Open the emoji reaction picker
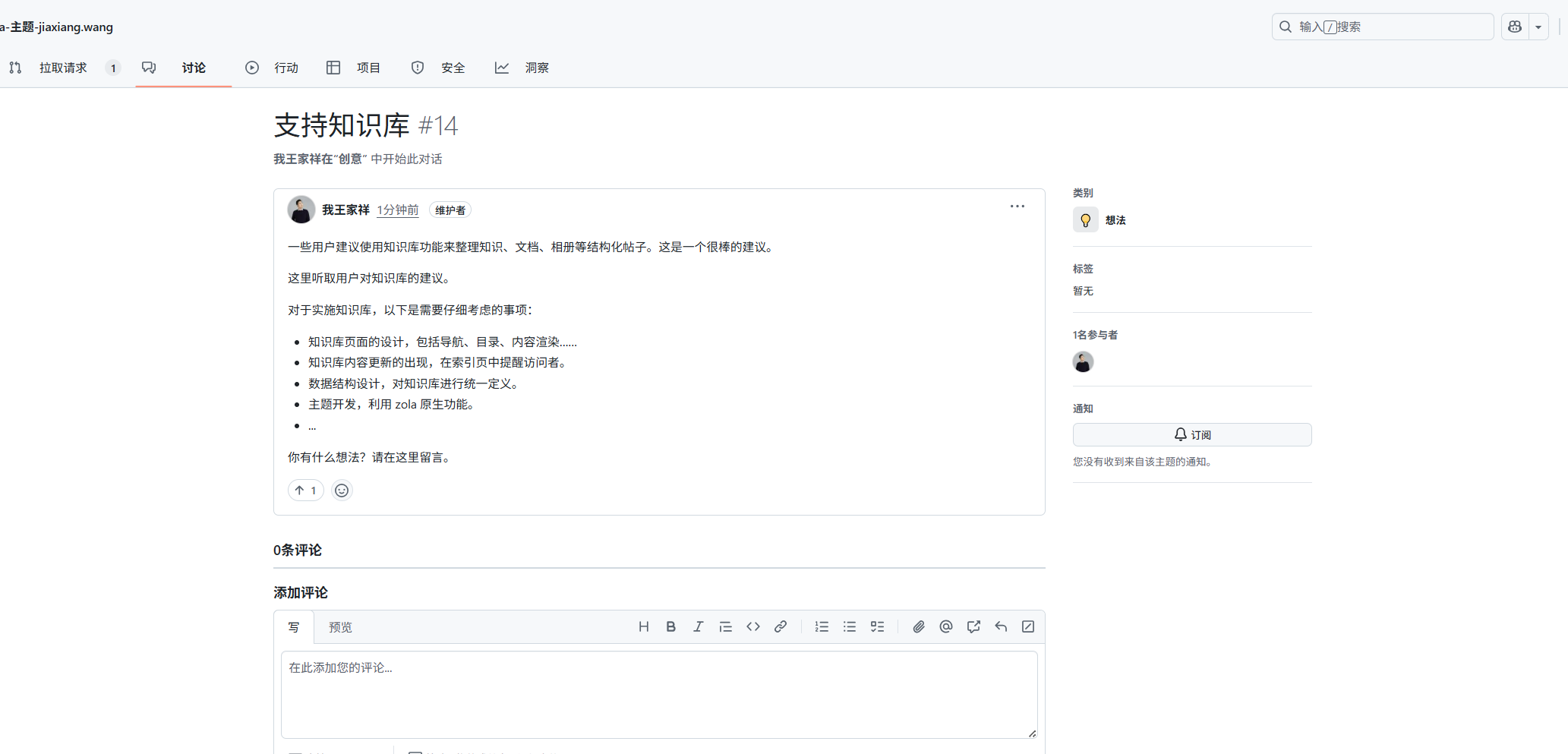Image resolution: width=1568 pixels, height=754 pixels. (342, 491)
